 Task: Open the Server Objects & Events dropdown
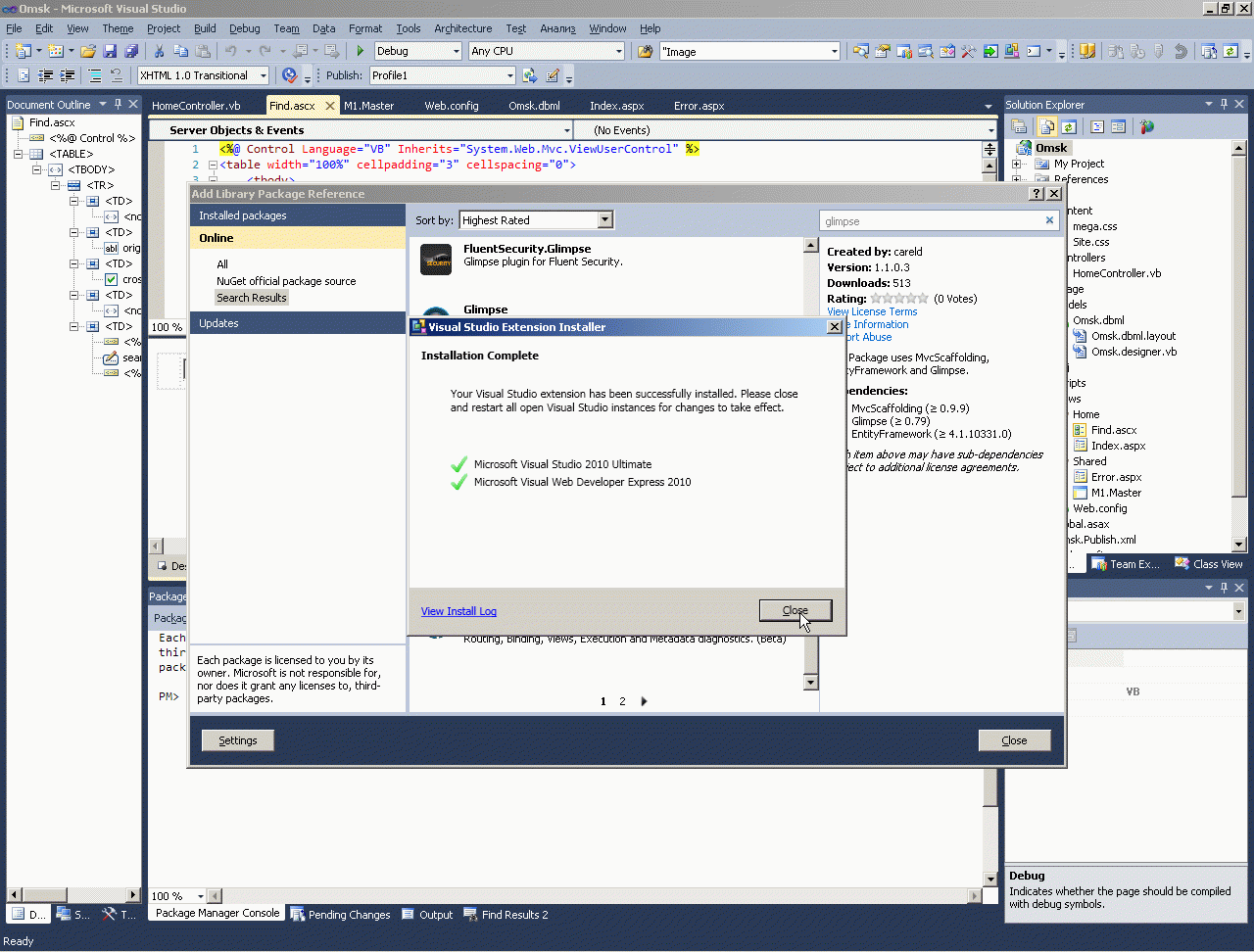point(566,130)
